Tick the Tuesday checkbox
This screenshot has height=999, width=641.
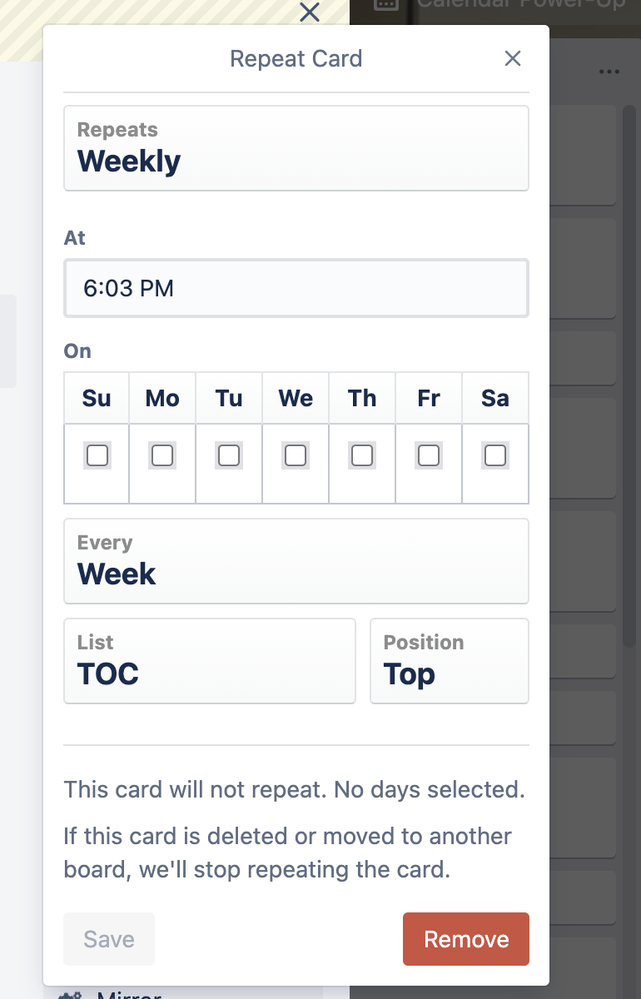(229, 456)
